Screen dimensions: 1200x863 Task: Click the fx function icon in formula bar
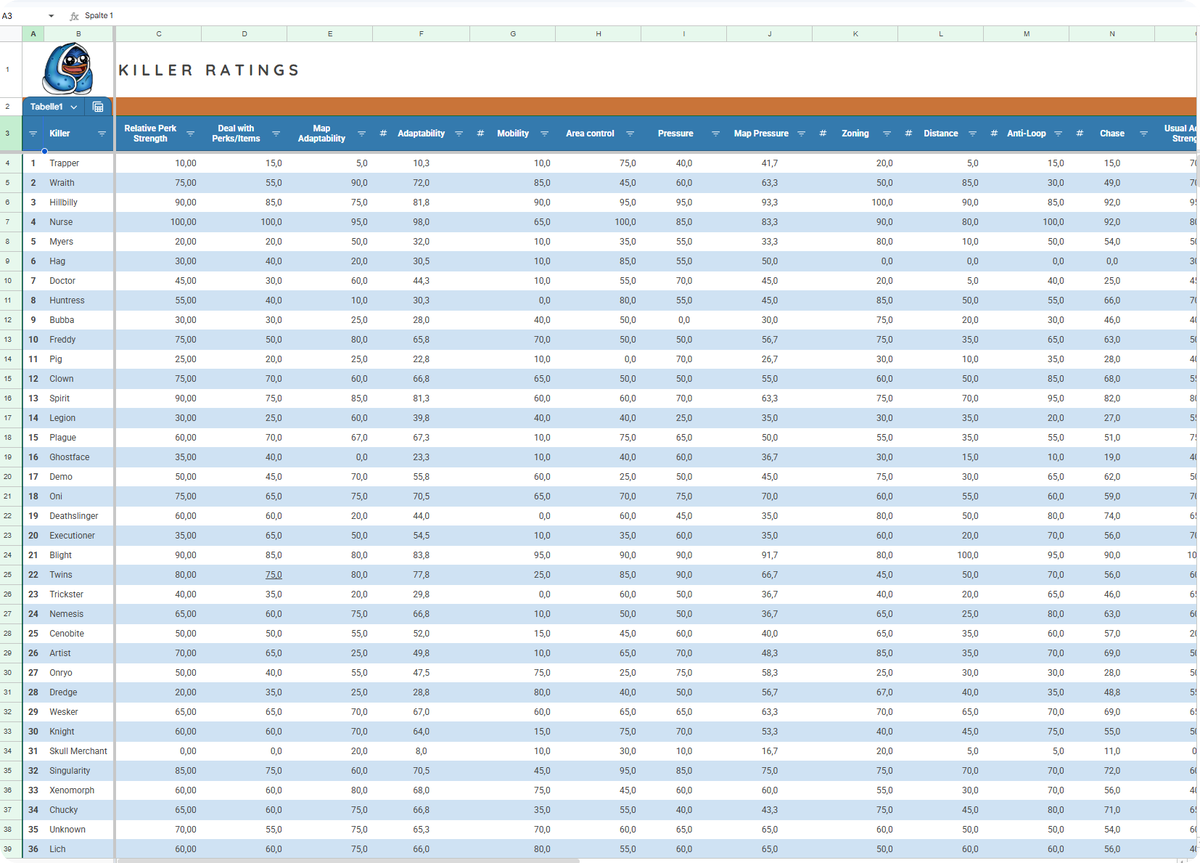[74, 16]
